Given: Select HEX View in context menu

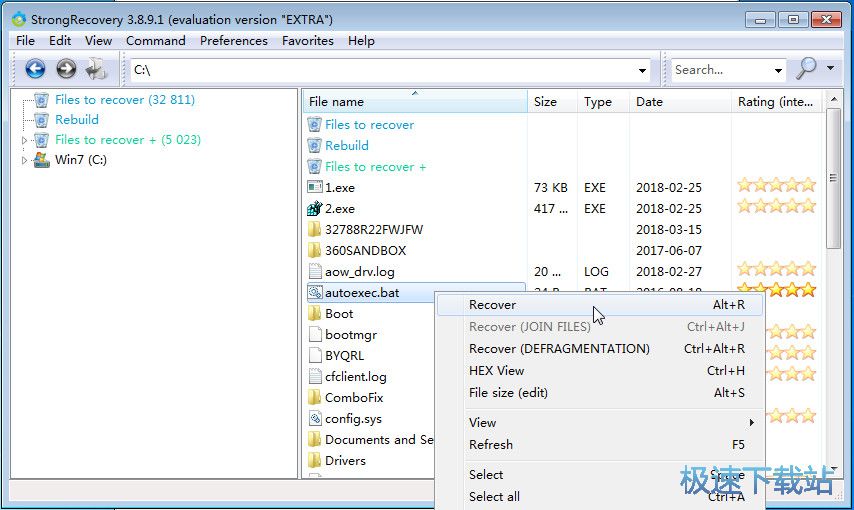Looking at the screenshot, I should click(x=497, y=371).
